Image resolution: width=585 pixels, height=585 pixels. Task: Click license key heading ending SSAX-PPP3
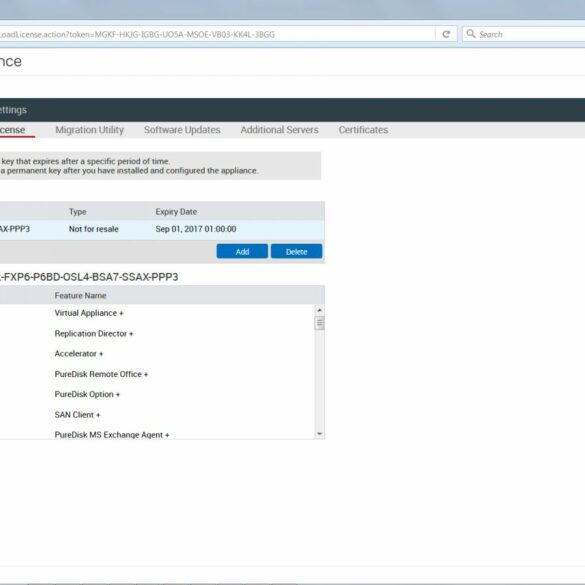89,277
